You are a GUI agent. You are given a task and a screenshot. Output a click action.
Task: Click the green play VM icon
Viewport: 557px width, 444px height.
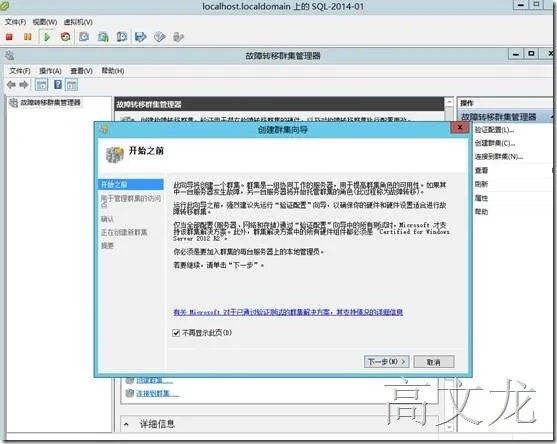point(47,37)
